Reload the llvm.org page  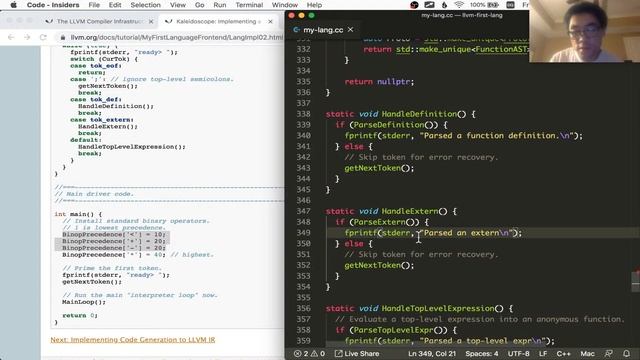pyautogui.click(x=43, y=37)
